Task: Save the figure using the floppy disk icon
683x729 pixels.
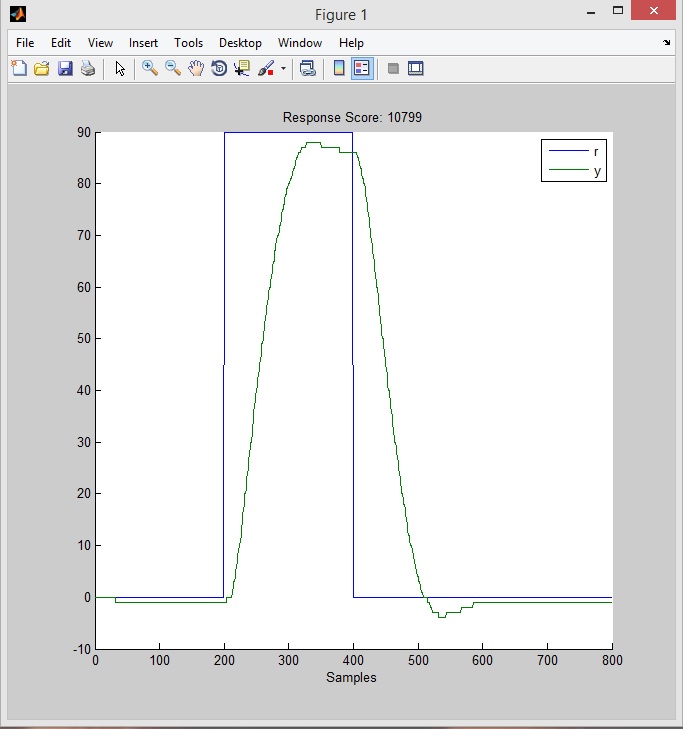Action: [x=65, y=69]
